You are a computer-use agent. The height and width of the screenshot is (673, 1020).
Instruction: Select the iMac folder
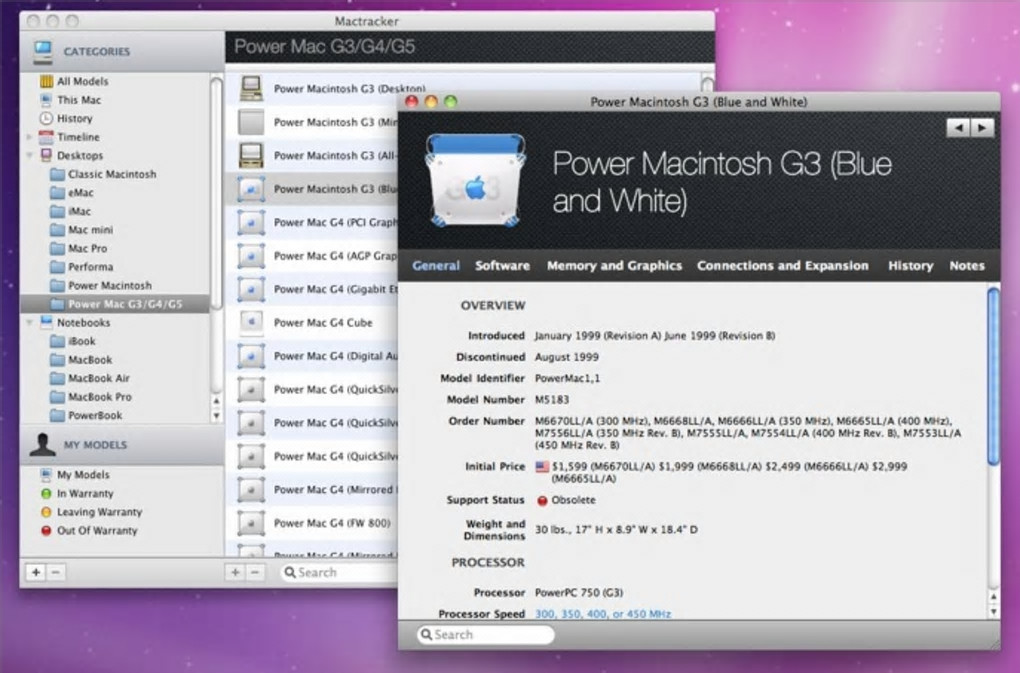pos(70,211)
